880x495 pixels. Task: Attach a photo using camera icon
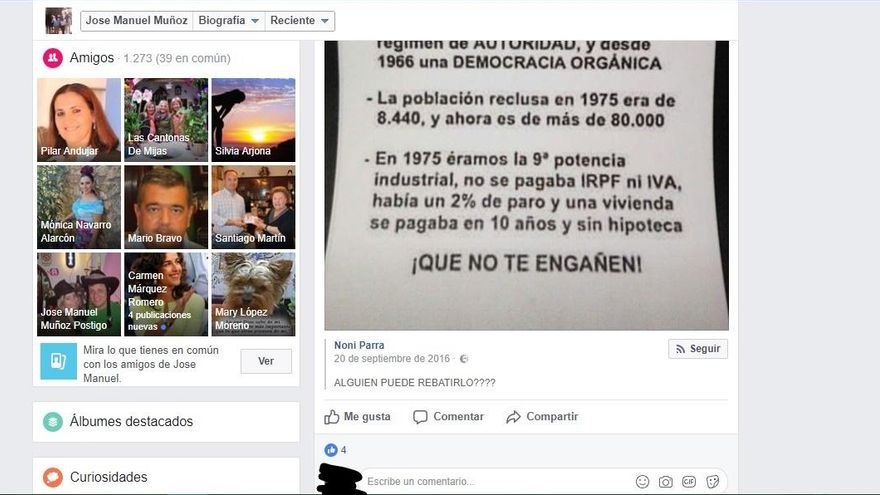click(x=666, y=482)
